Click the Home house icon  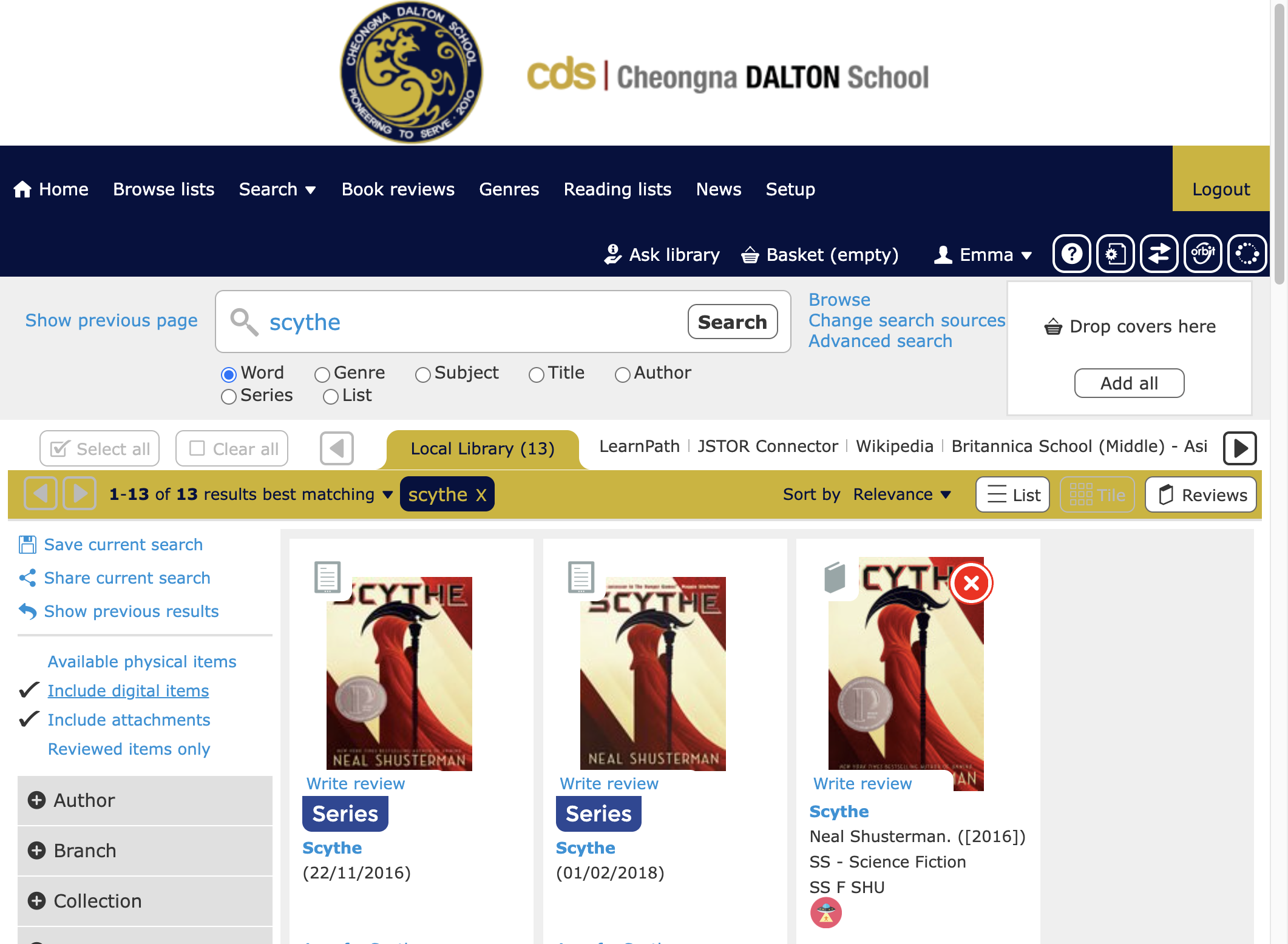coord(22,189)
